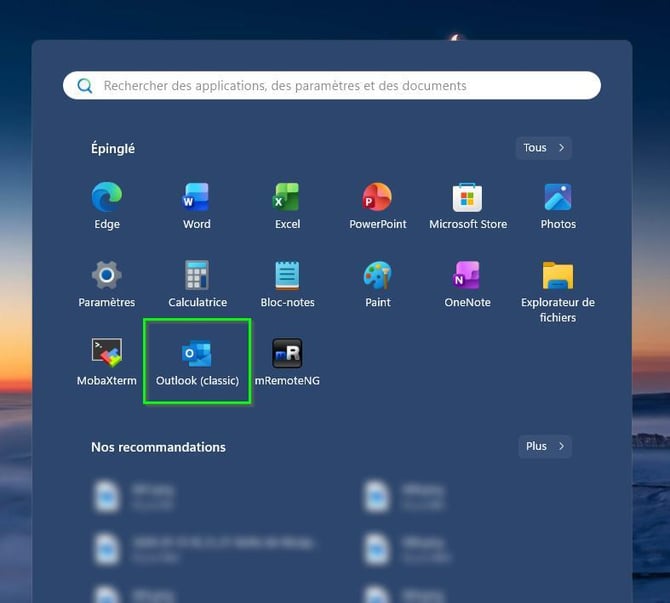Launch OneNote from pinned apps
Screen dimensions: 670x603
coord(467,284)
